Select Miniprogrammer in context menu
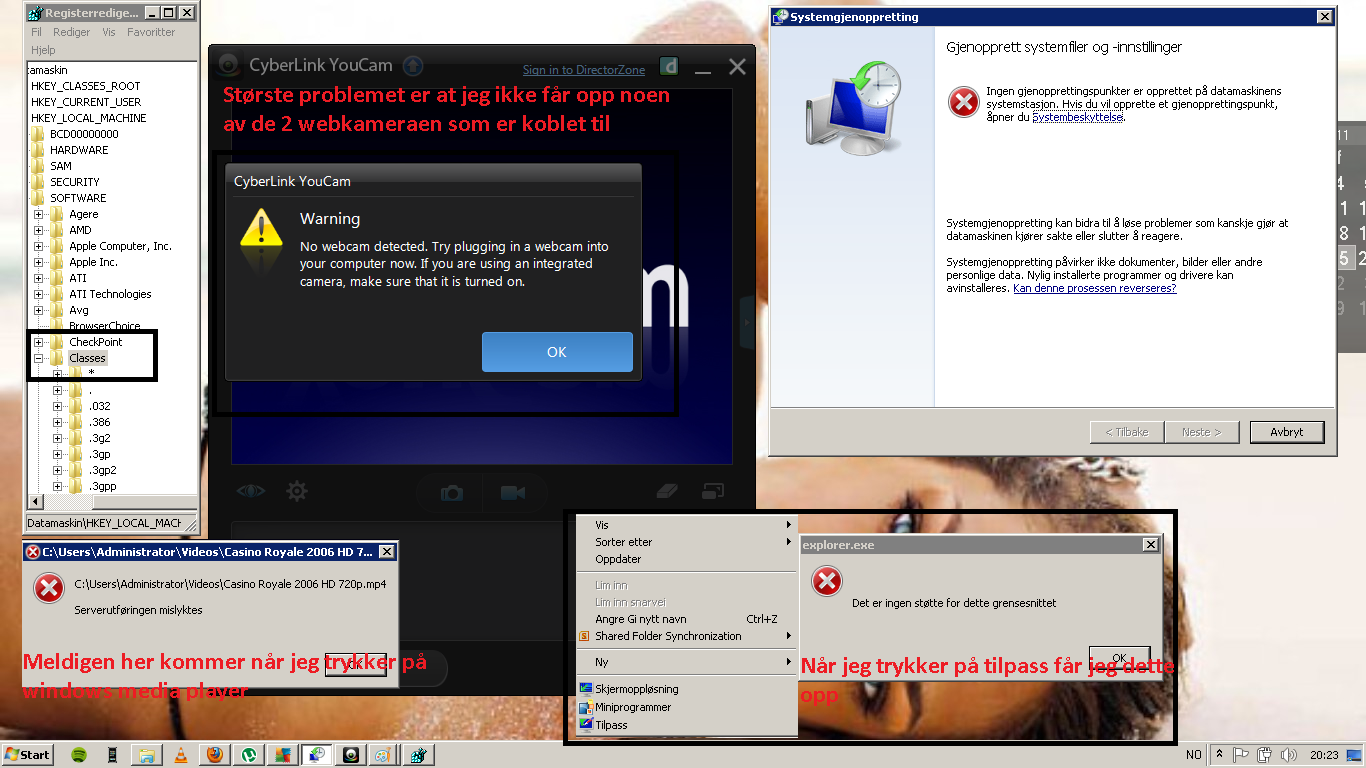The image size is (1366, 768). (687, 707)
